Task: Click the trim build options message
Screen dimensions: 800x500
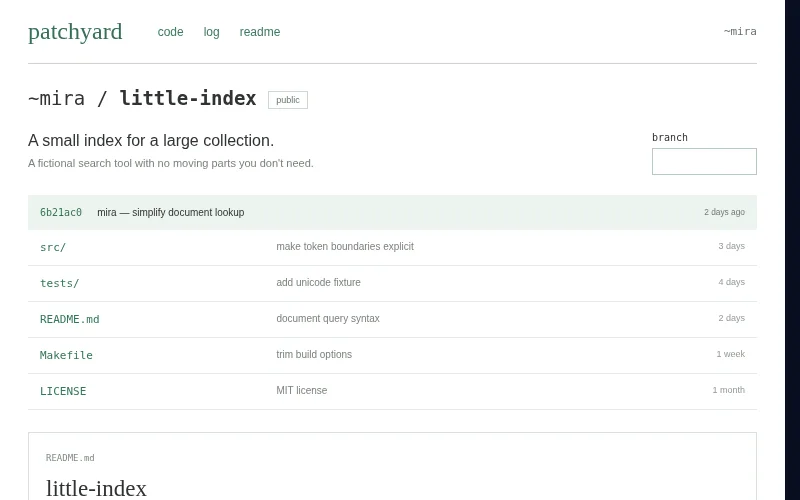Action: click(x=314, y=354)
